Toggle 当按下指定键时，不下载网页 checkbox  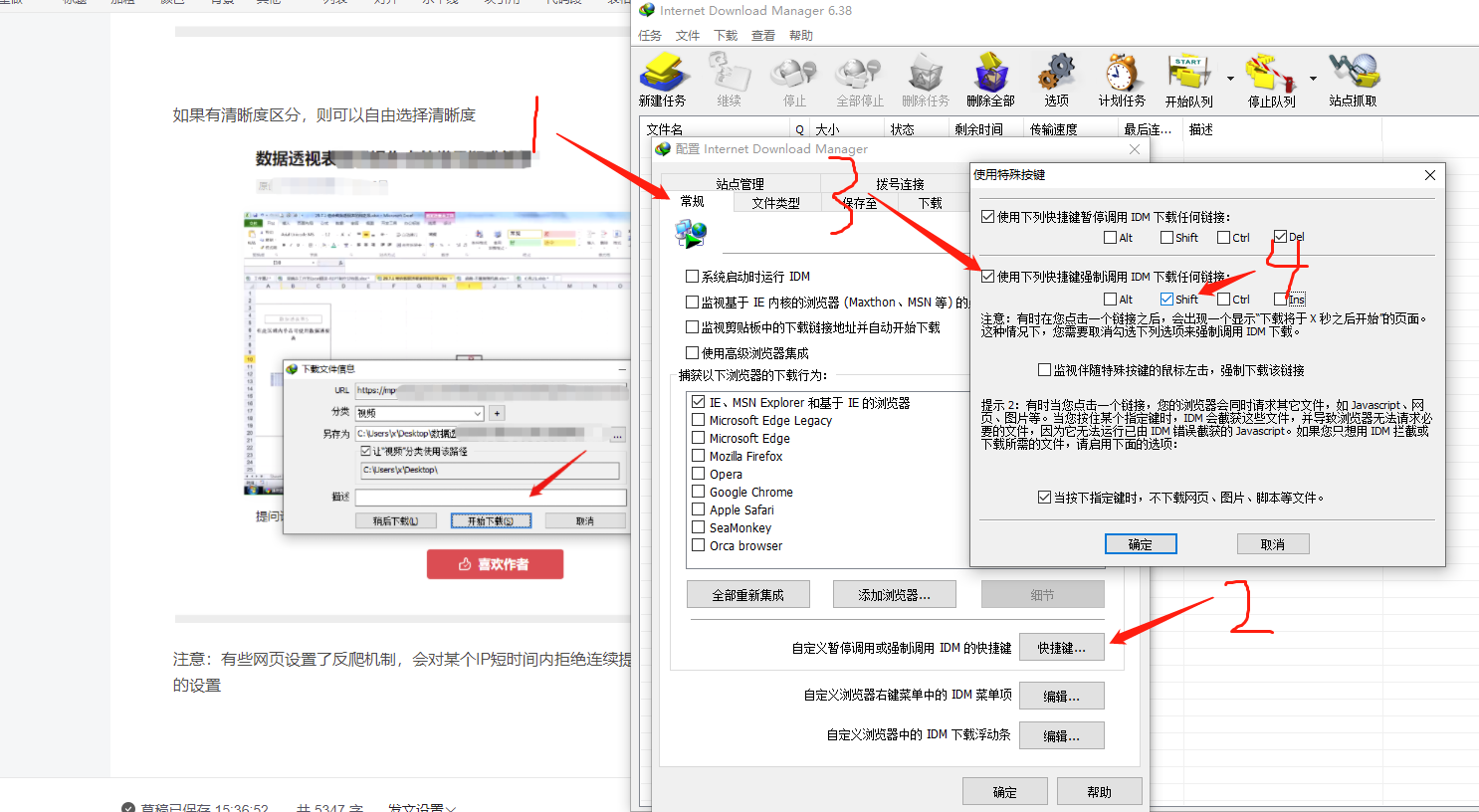(x=1044, y=497)
